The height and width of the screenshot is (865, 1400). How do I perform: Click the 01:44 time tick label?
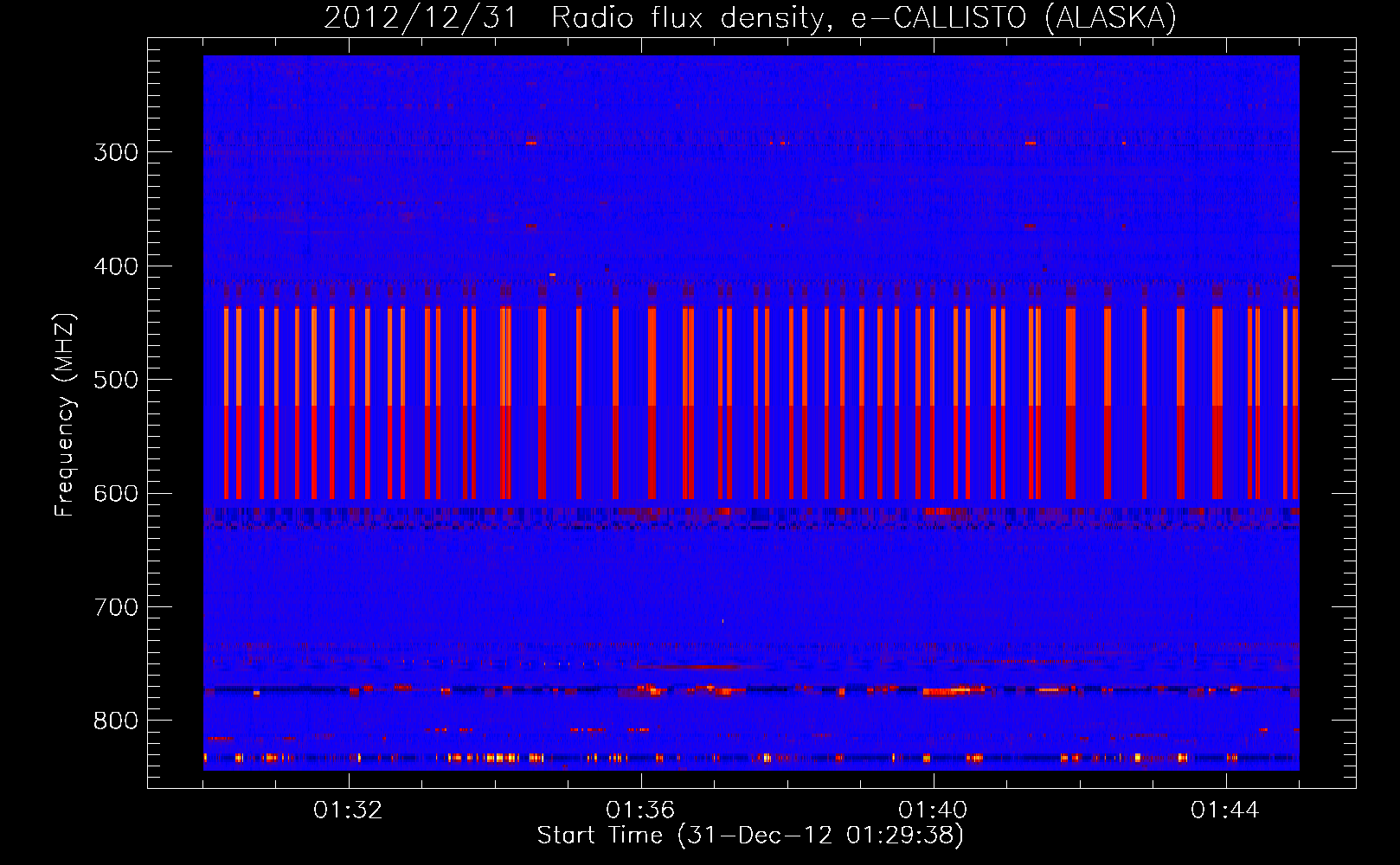(x=1225, y=811)
